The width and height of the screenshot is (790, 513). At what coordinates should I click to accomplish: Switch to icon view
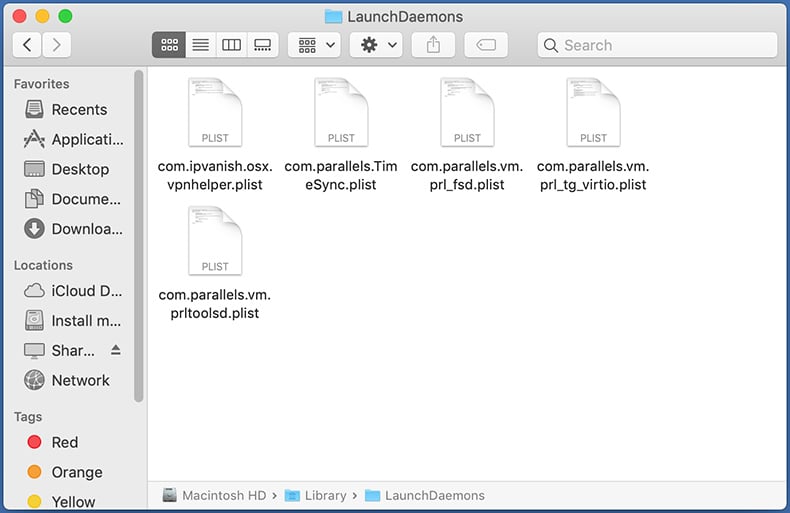pyautogui.click(x=169, y=45)
